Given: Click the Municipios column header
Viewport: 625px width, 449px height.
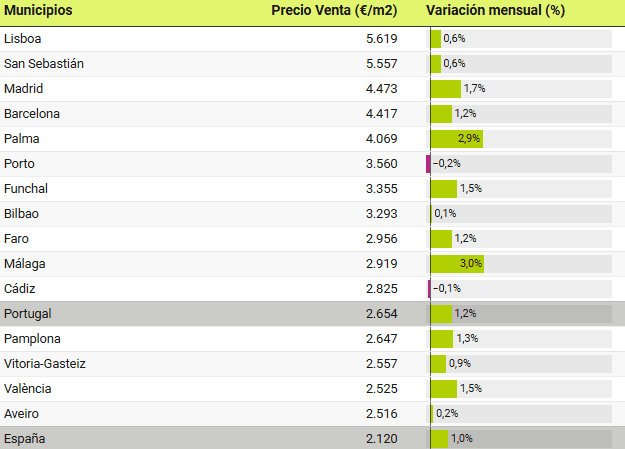Looking at the screenshot, I should pyautogui.click(x=38, y=11).
